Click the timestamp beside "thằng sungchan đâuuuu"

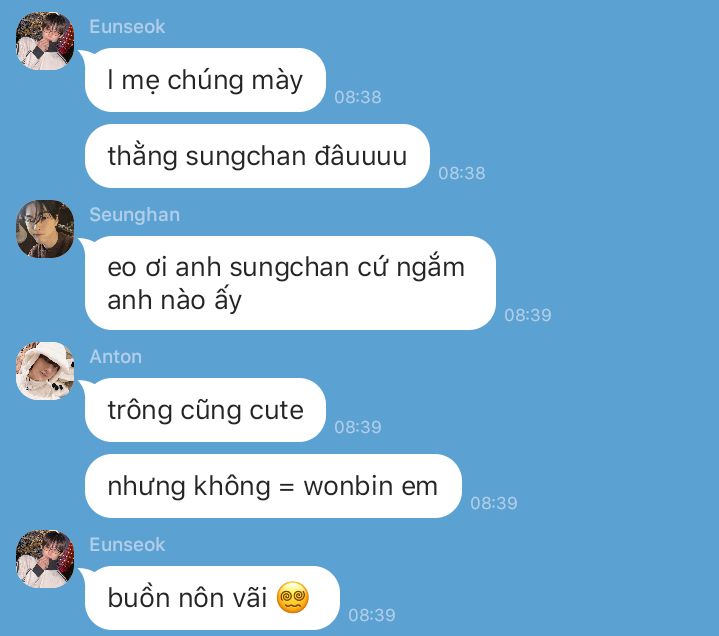pyautogui.click(x=462, y=173)
